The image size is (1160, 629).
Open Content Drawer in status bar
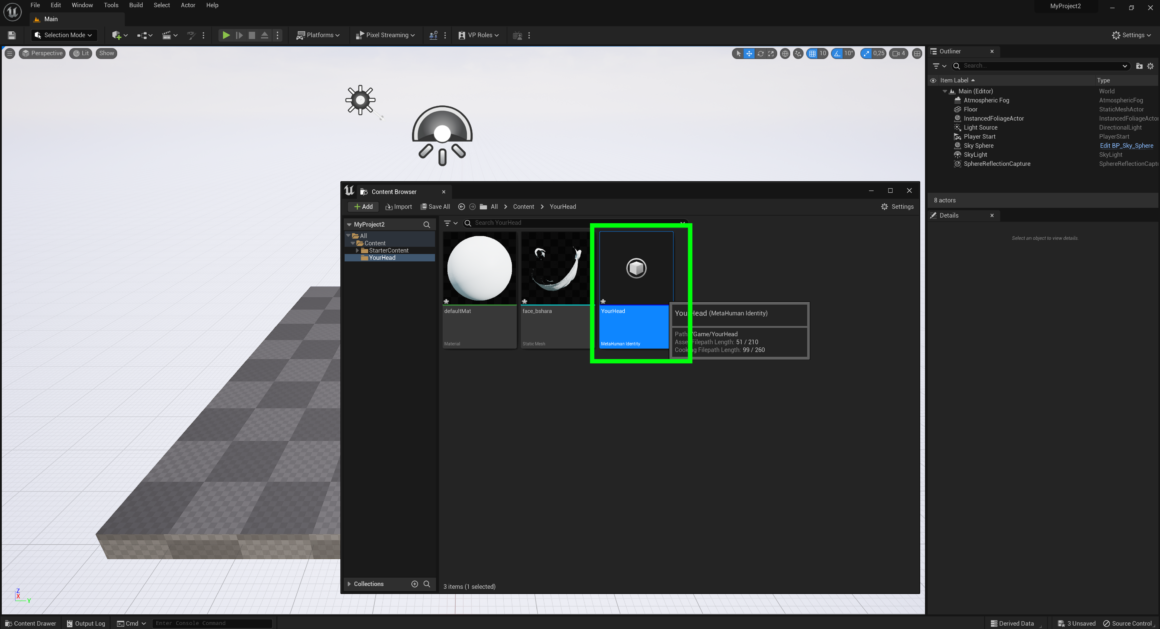point(30,623)
